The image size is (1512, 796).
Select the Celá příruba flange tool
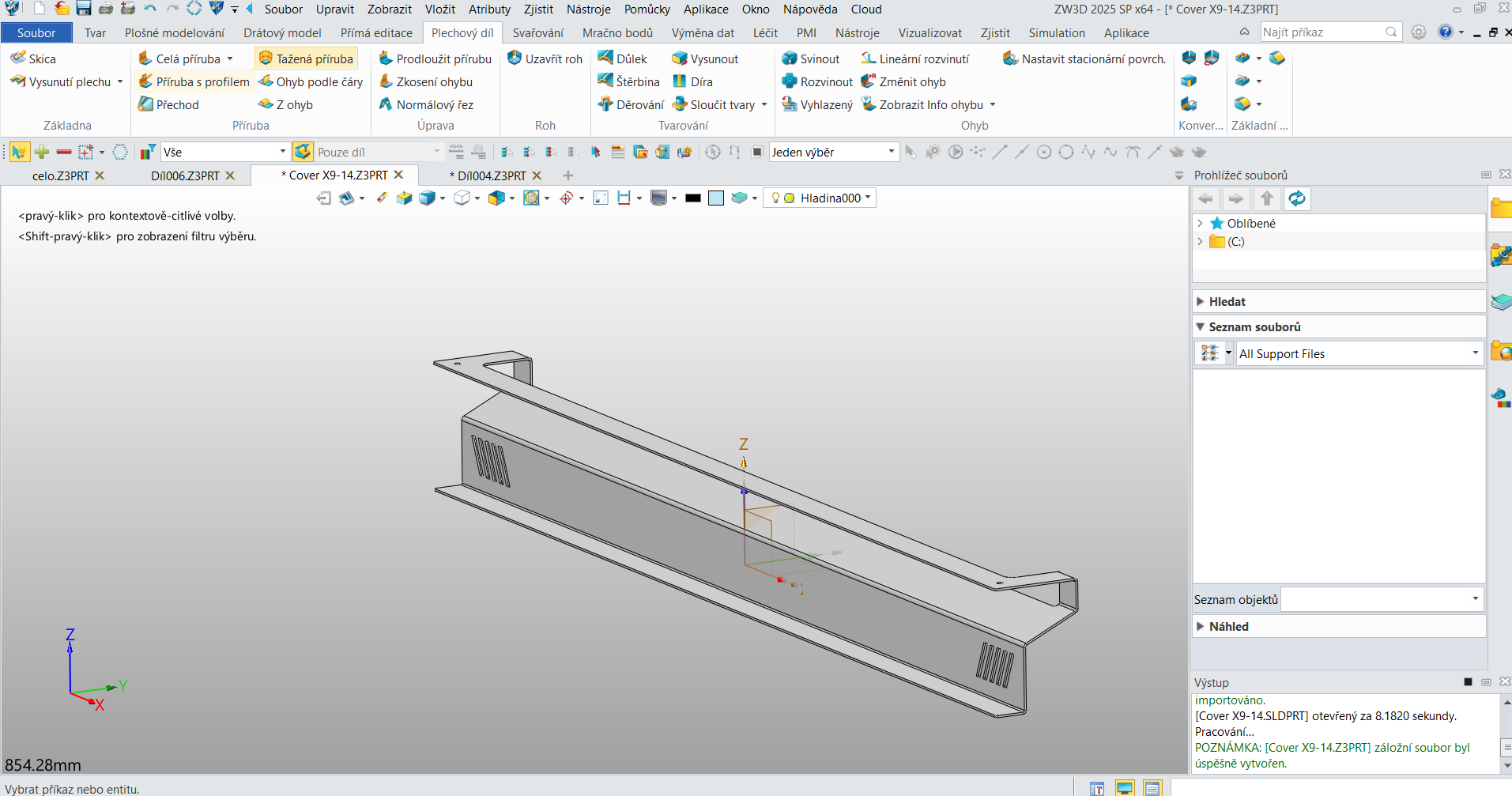[x=179, y=58]
